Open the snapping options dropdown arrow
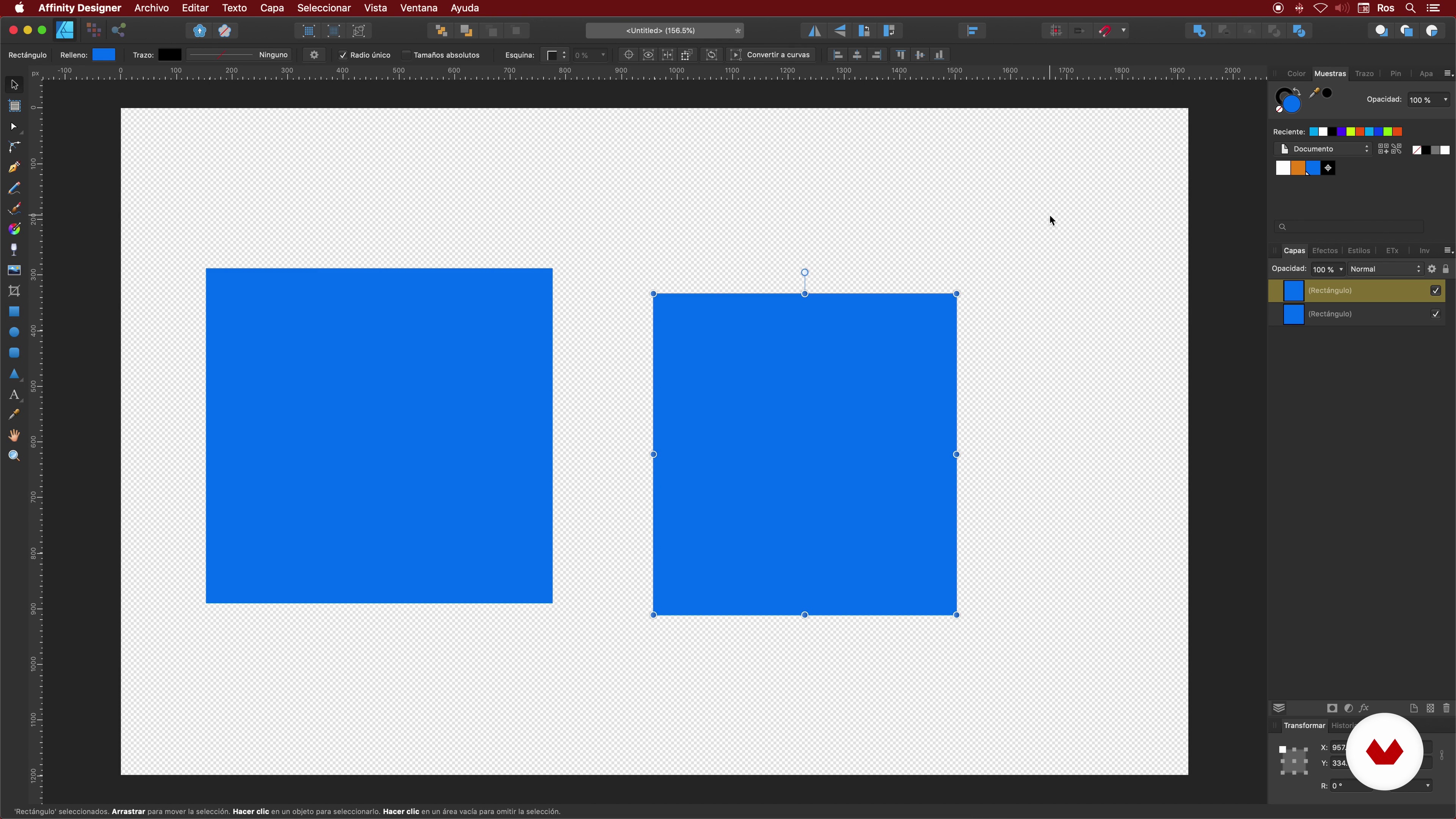This screenshot has width=1456, height=819. point(1123,30)
